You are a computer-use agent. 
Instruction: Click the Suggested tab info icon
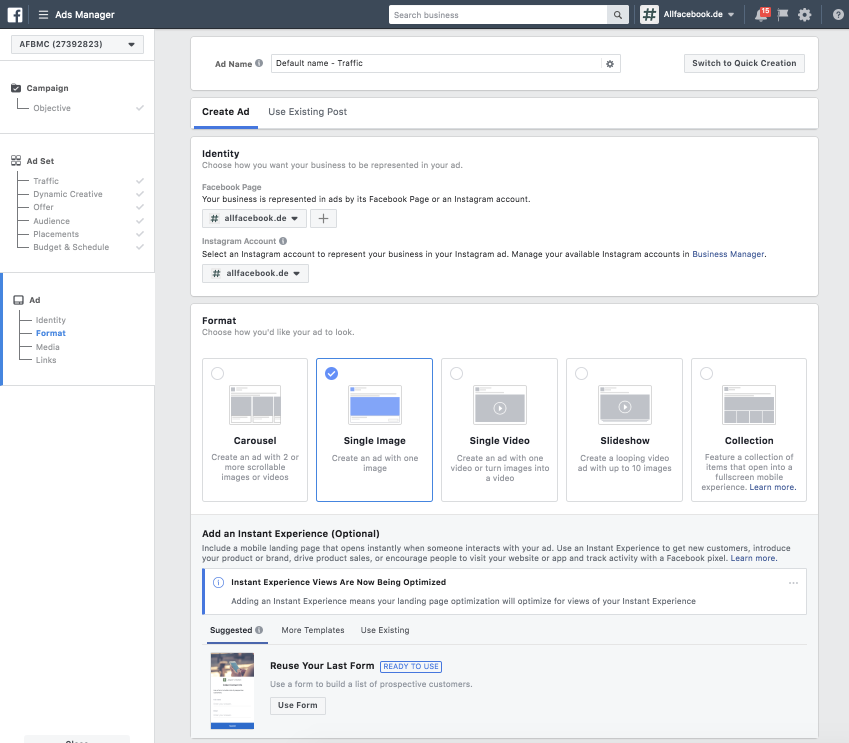tap(259, 630)
